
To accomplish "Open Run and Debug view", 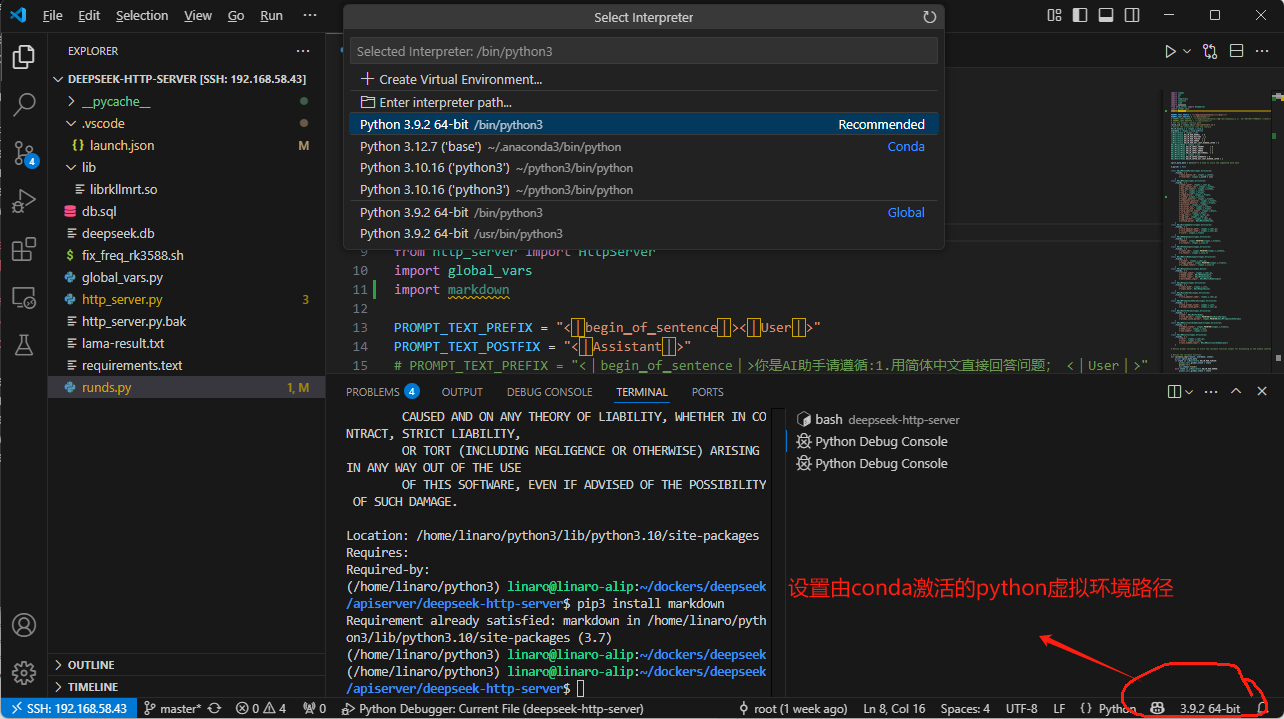I will 24,201.
